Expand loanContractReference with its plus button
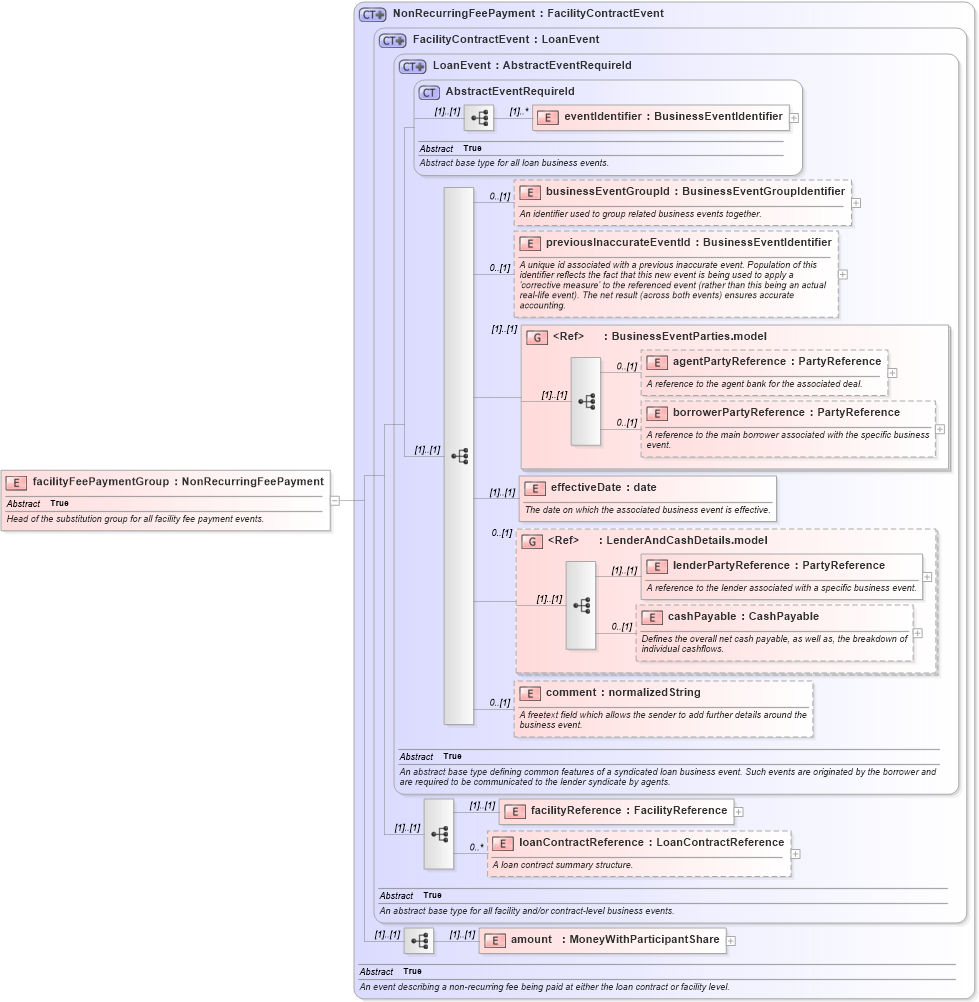Image resolution: width=979 pixels, height=1002 pixels. pyautogui.click(x=794, y=852)
